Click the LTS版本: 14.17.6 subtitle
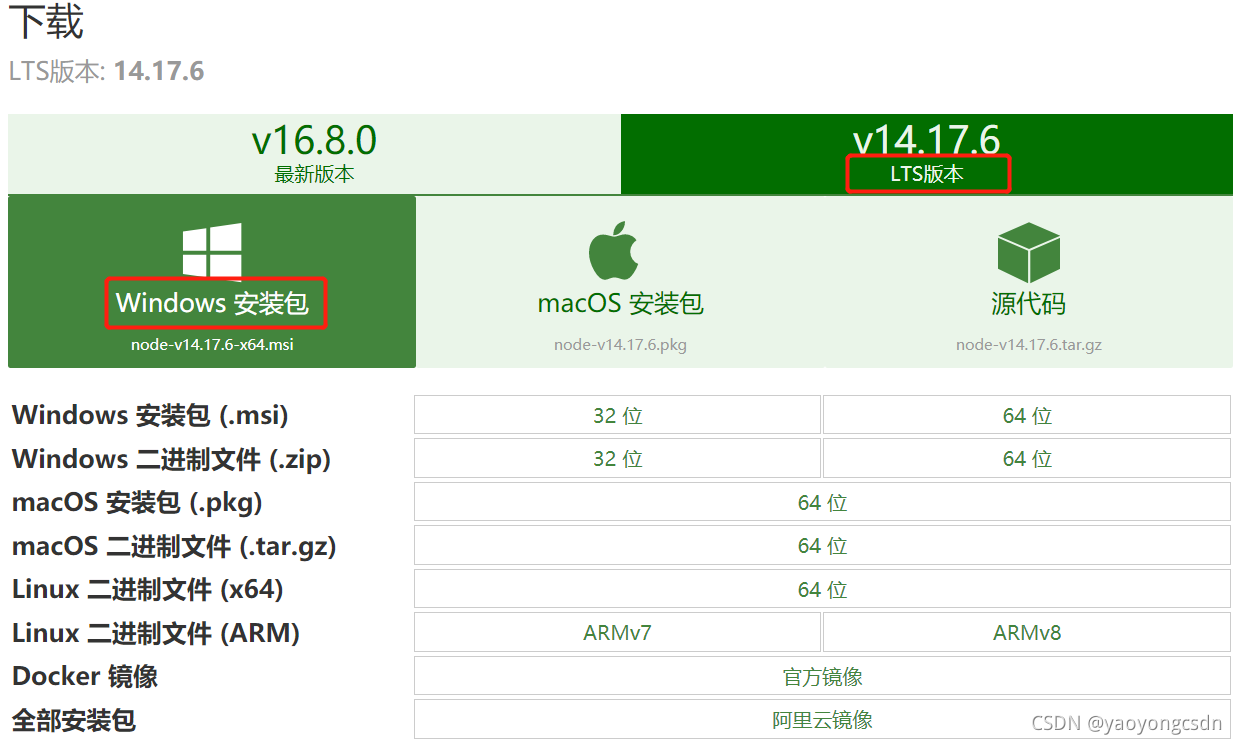Image resolution: width=1237 pixels, height=744 pixels. (x=106, y=72)
